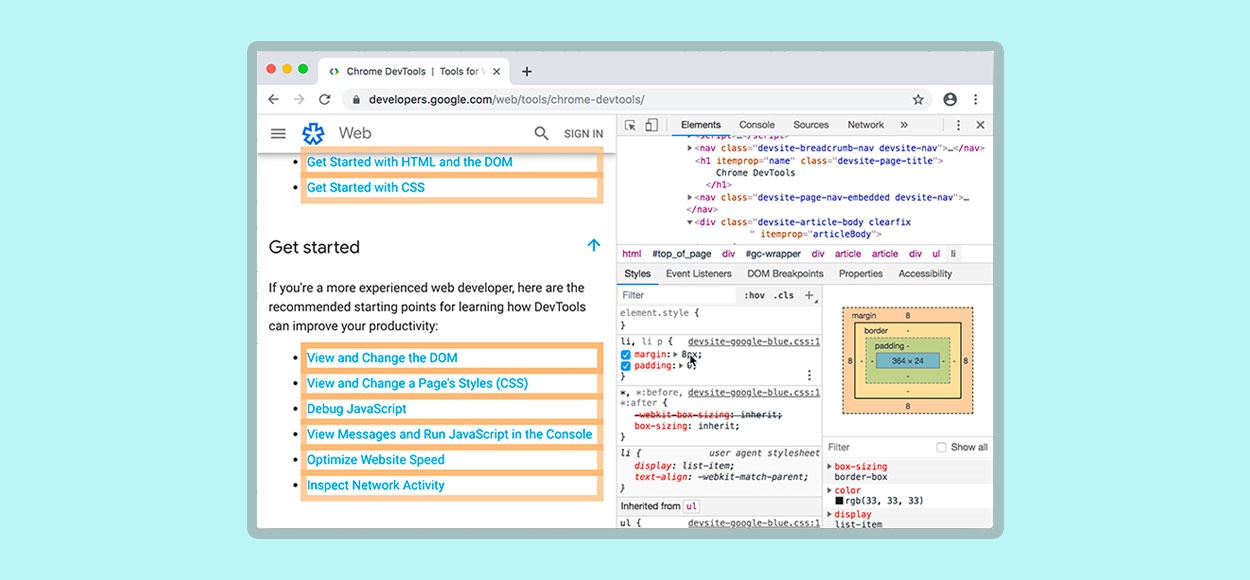Image resolution: width=1250 pixels, height=580 pixels.
Task: Open the Optimize Website Speed link
Action: (x=376, y=460)
